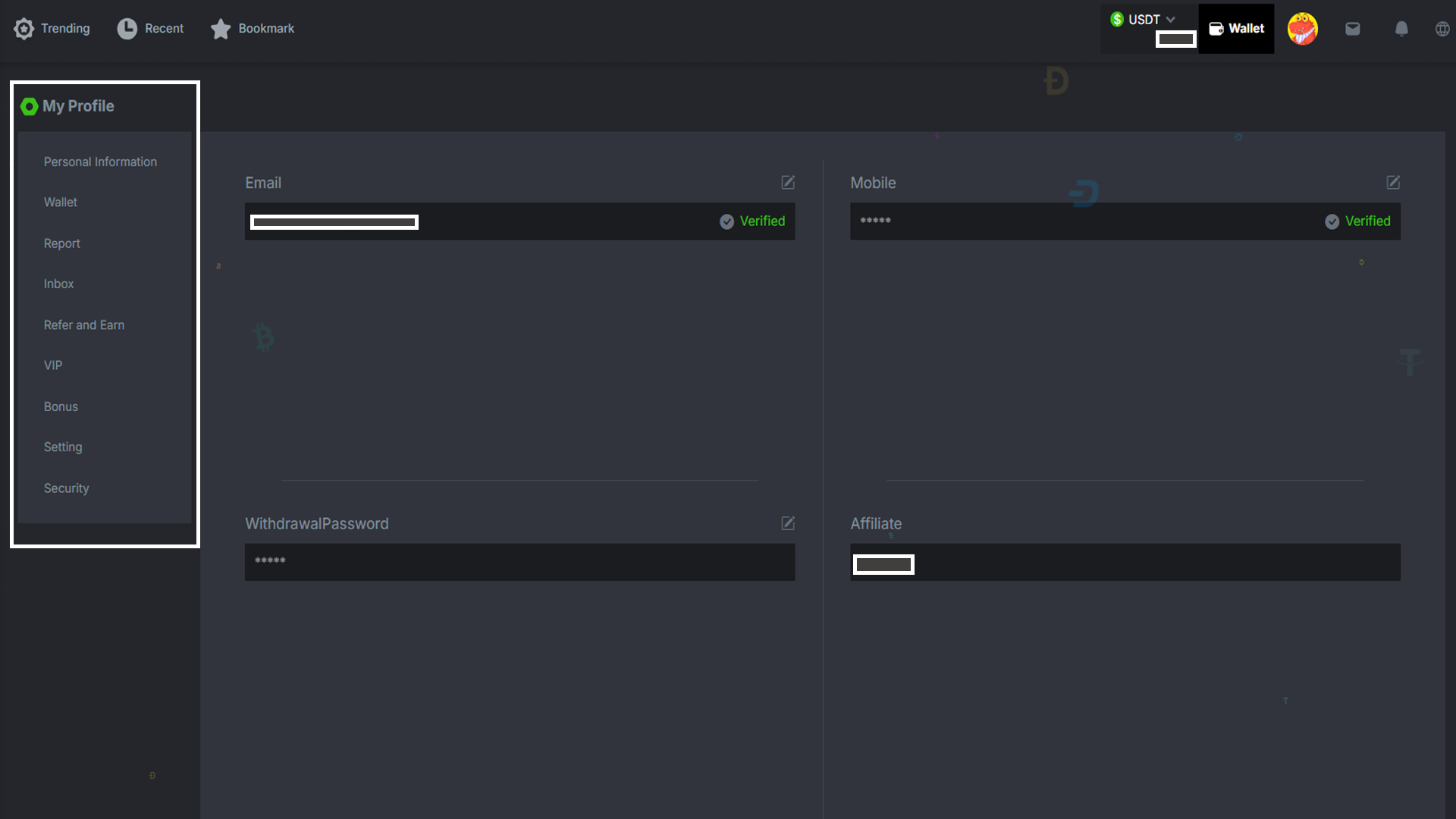Open Personal Information in sidebar
This screenshot has width=1456, height=819.
pyautogui.click(x=100, y=162)
